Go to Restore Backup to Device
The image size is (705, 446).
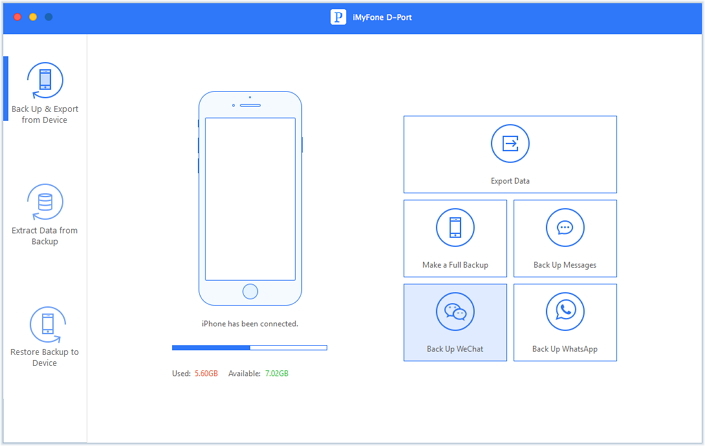click(45, 337)
